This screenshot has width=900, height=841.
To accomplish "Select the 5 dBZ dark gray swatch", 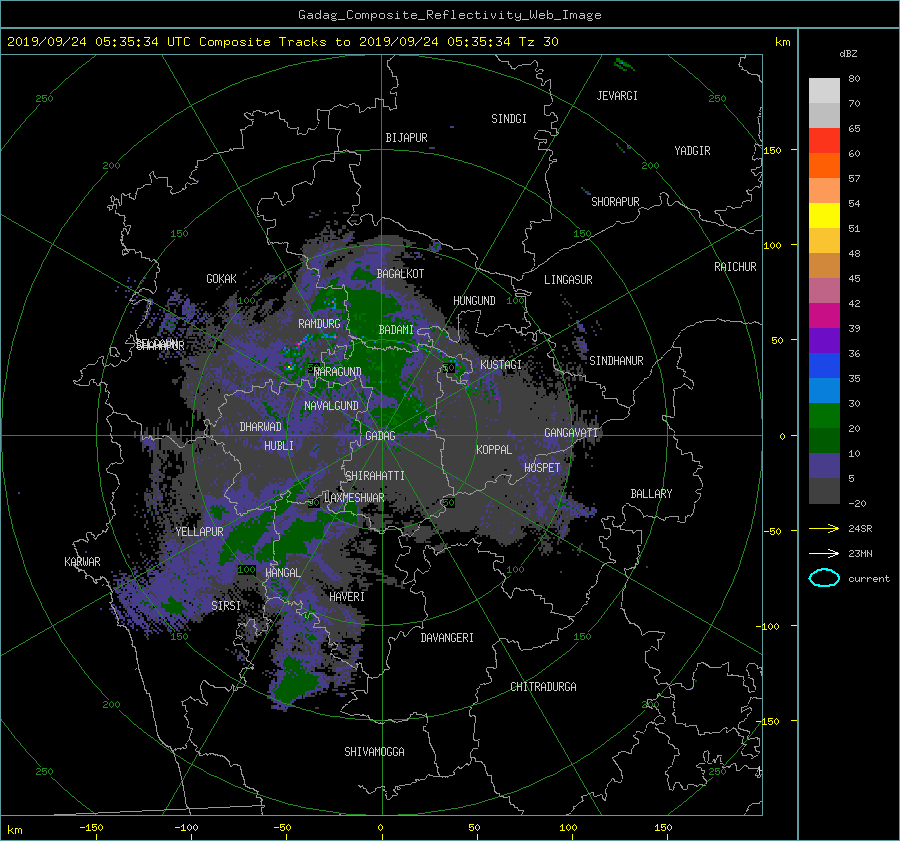I will 824,491.
